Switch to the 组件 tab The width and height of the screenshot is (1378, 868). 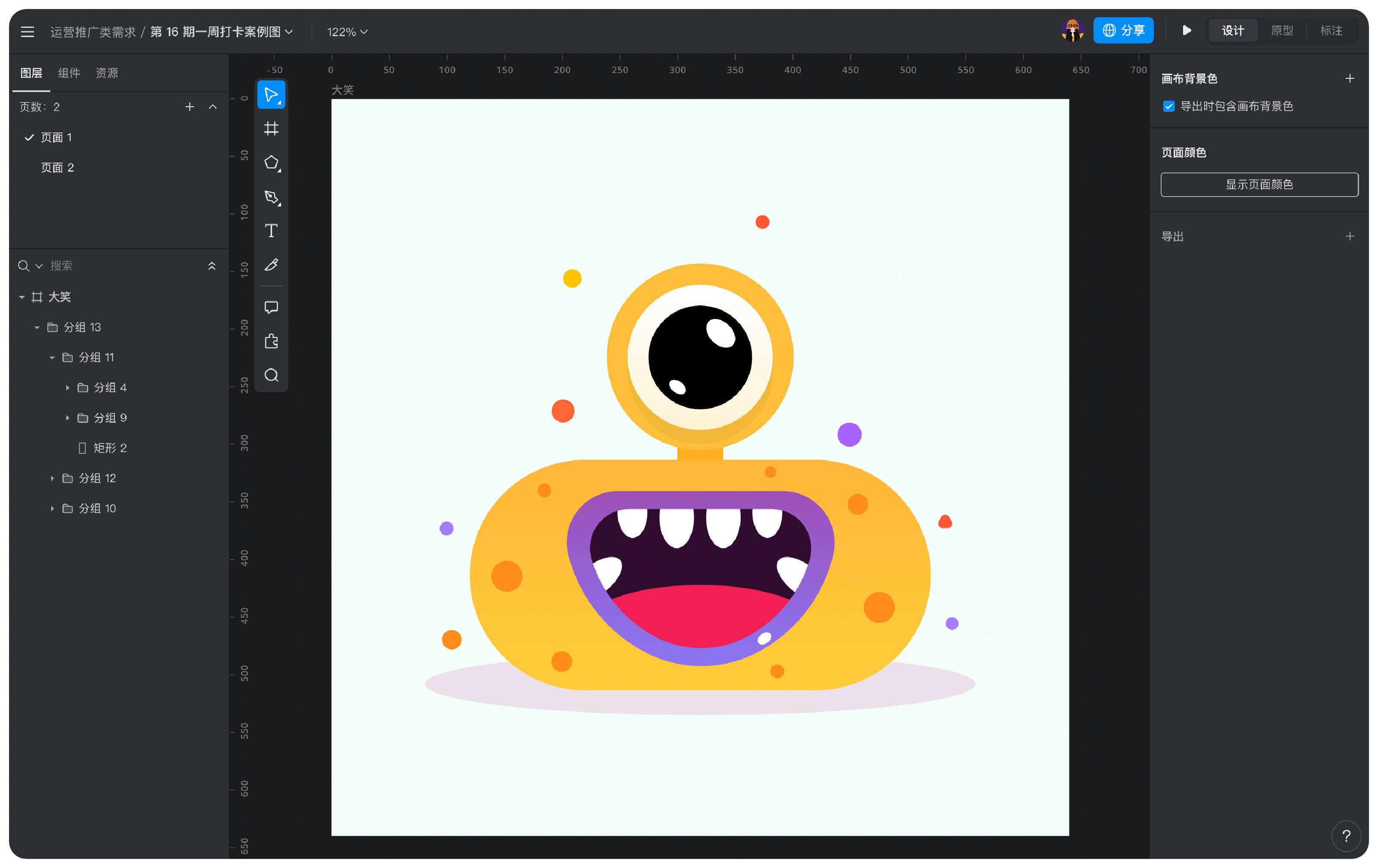pos(69,73)
